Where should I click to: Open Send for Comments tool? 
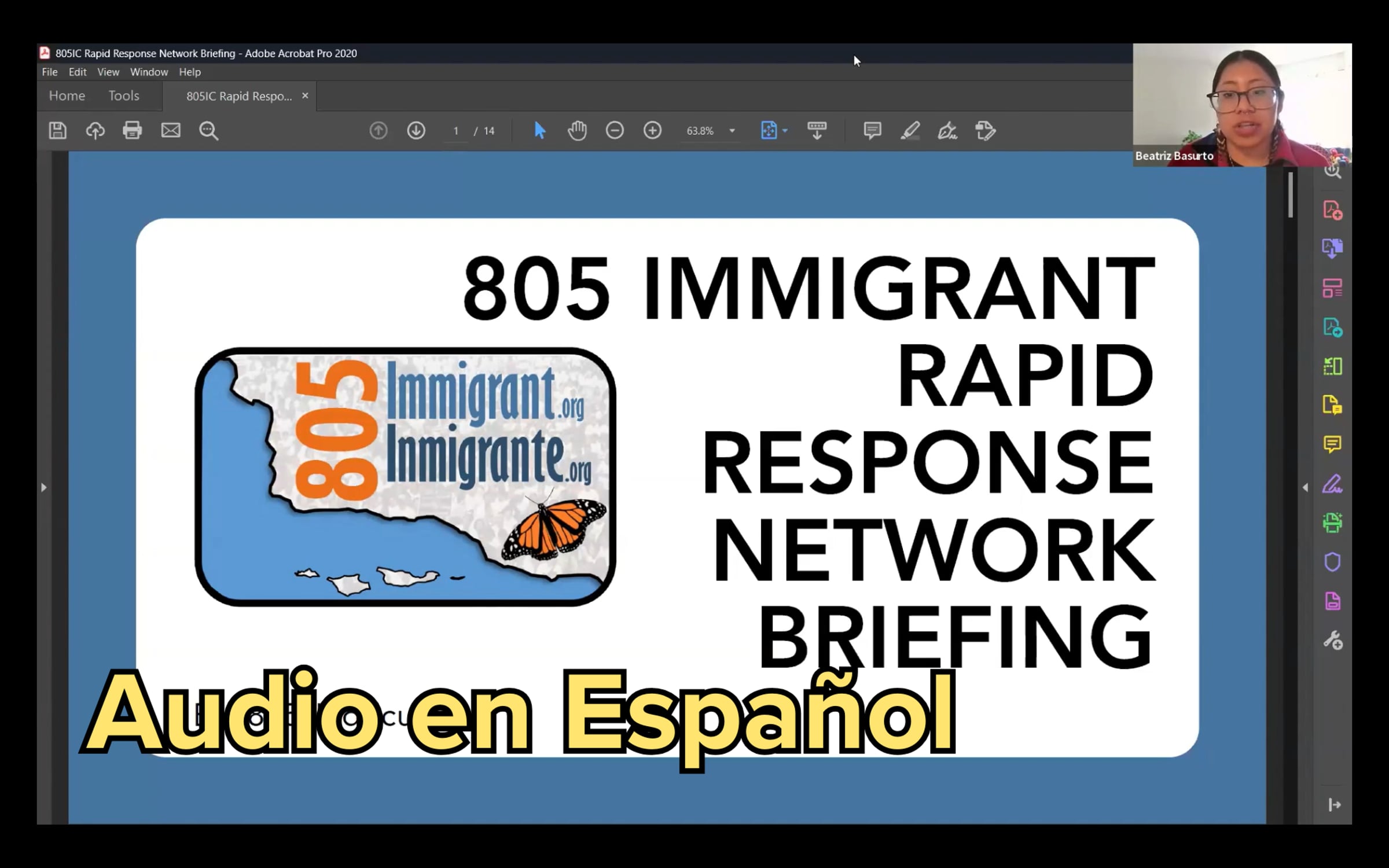(1332, 405)
